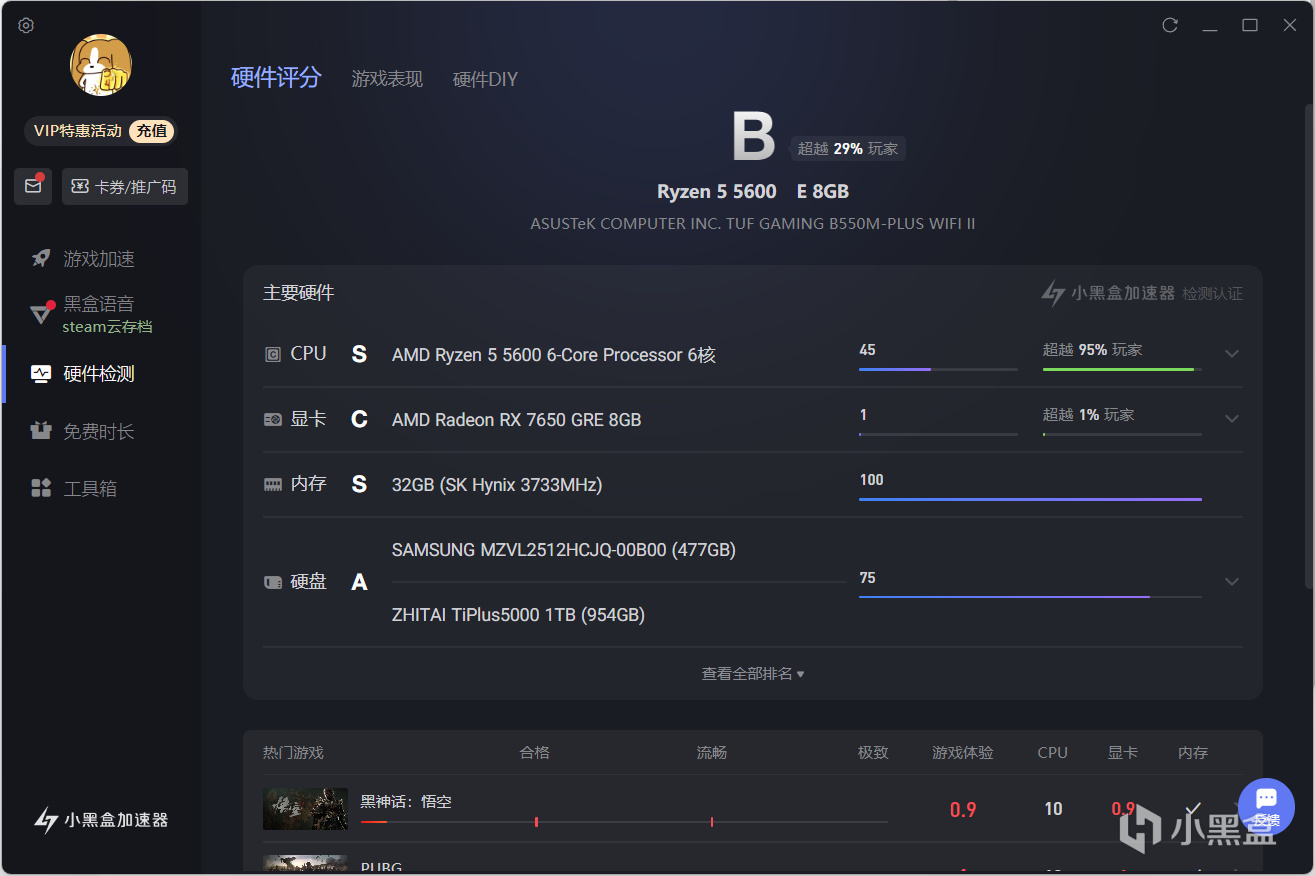1315x876 pixels.
Task: Open 免费时长 in sidebar
Action: [100, 431]
